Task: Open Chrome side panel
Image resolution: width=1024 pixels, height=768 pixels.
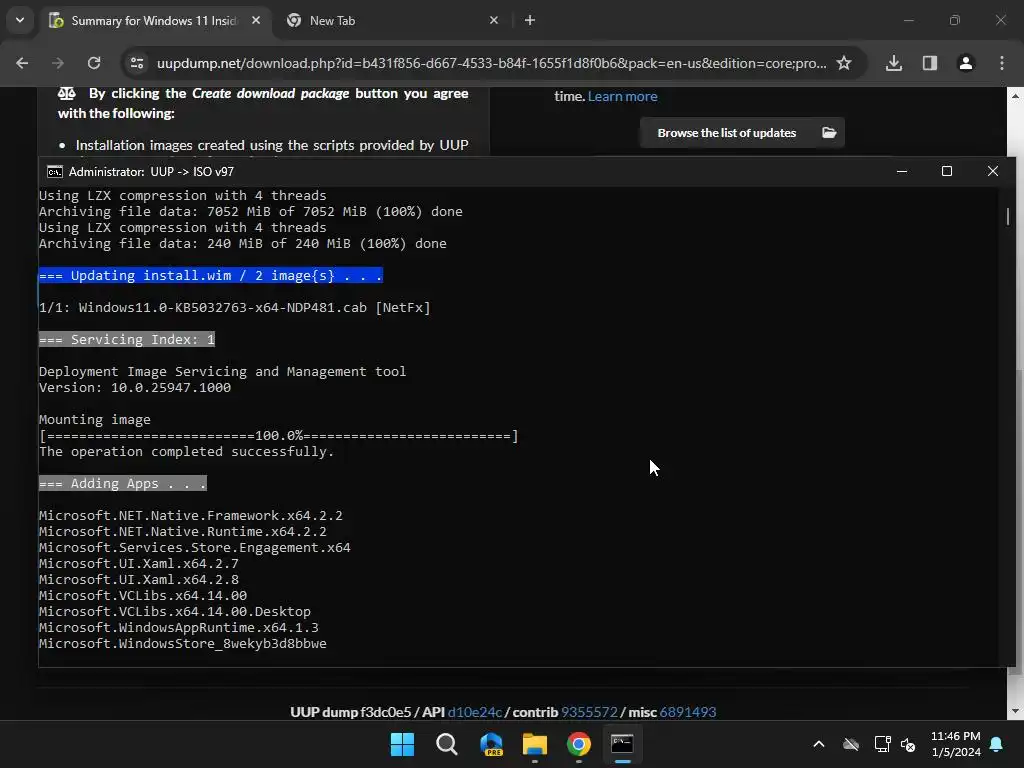Action: coord(930,63)
